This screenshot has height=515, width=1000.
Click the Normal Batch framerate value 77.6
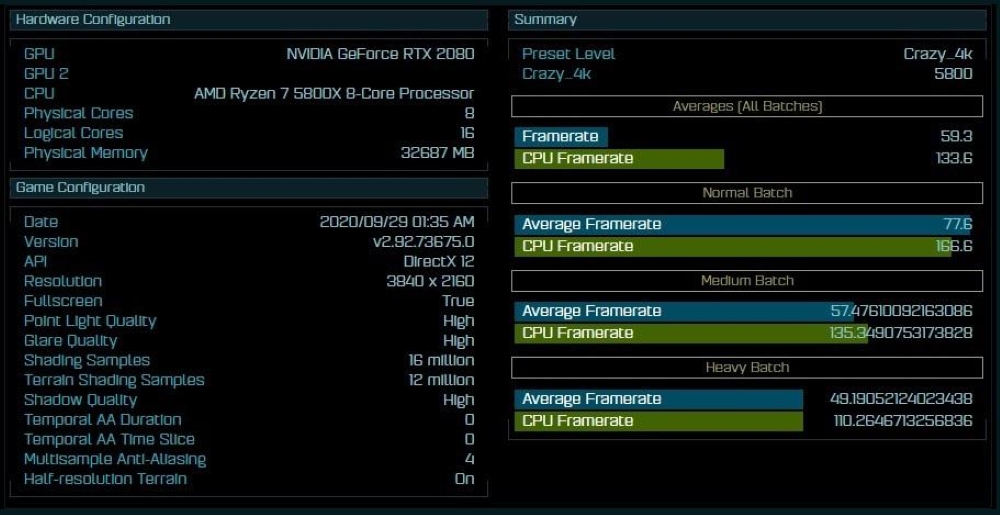click(957, 224)
